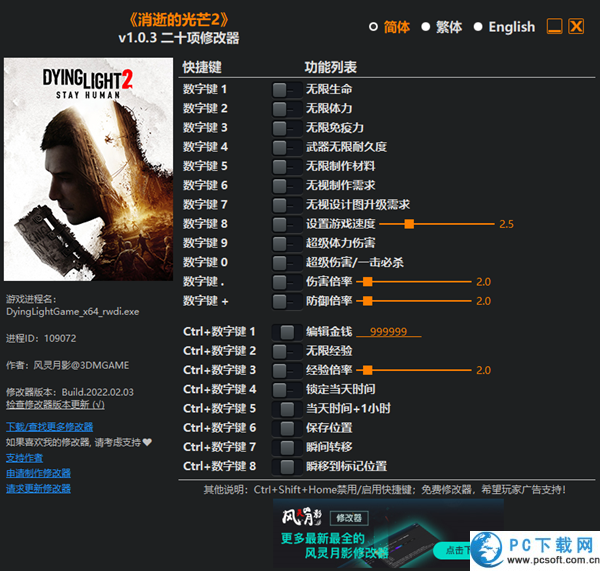Viewport: 600px width, 571px height.
Task: Adjust the 伤害倍率 slider handle
Action: point(366,282)
